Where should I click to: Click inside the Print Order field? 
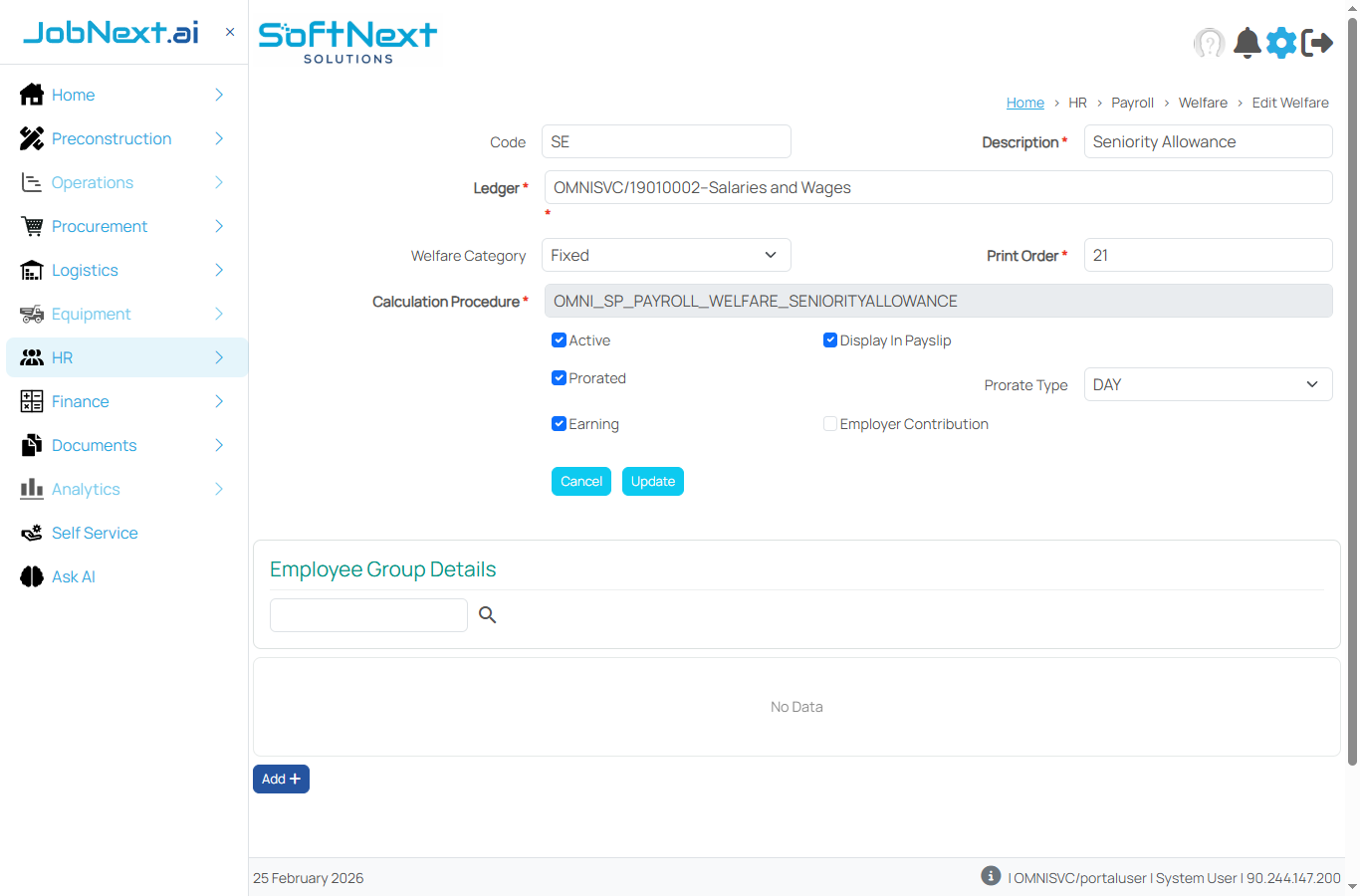[1207, 255]
